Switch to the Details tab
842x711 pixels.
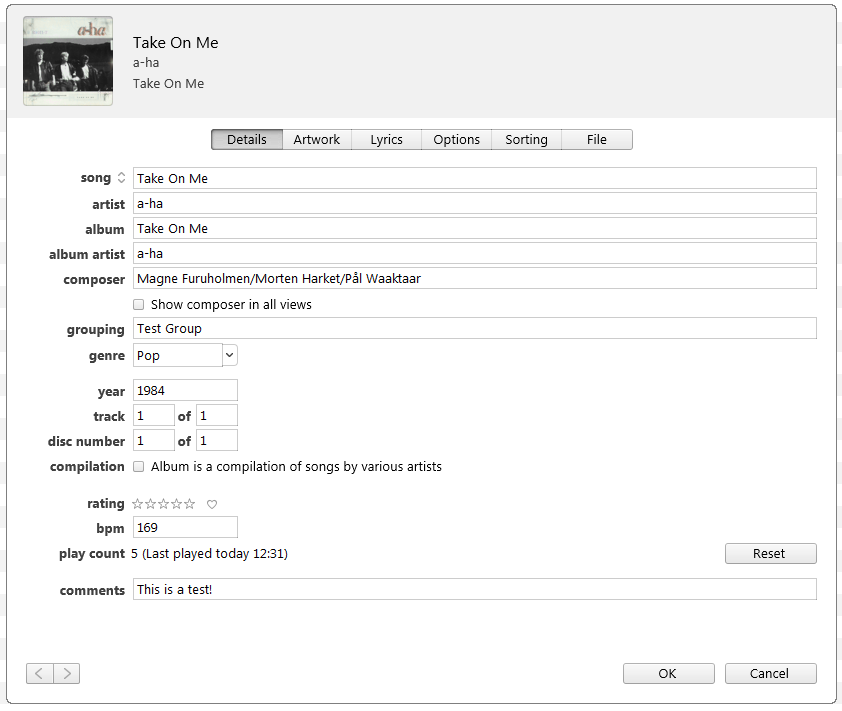pyautogui.click(x=247, y=140)
